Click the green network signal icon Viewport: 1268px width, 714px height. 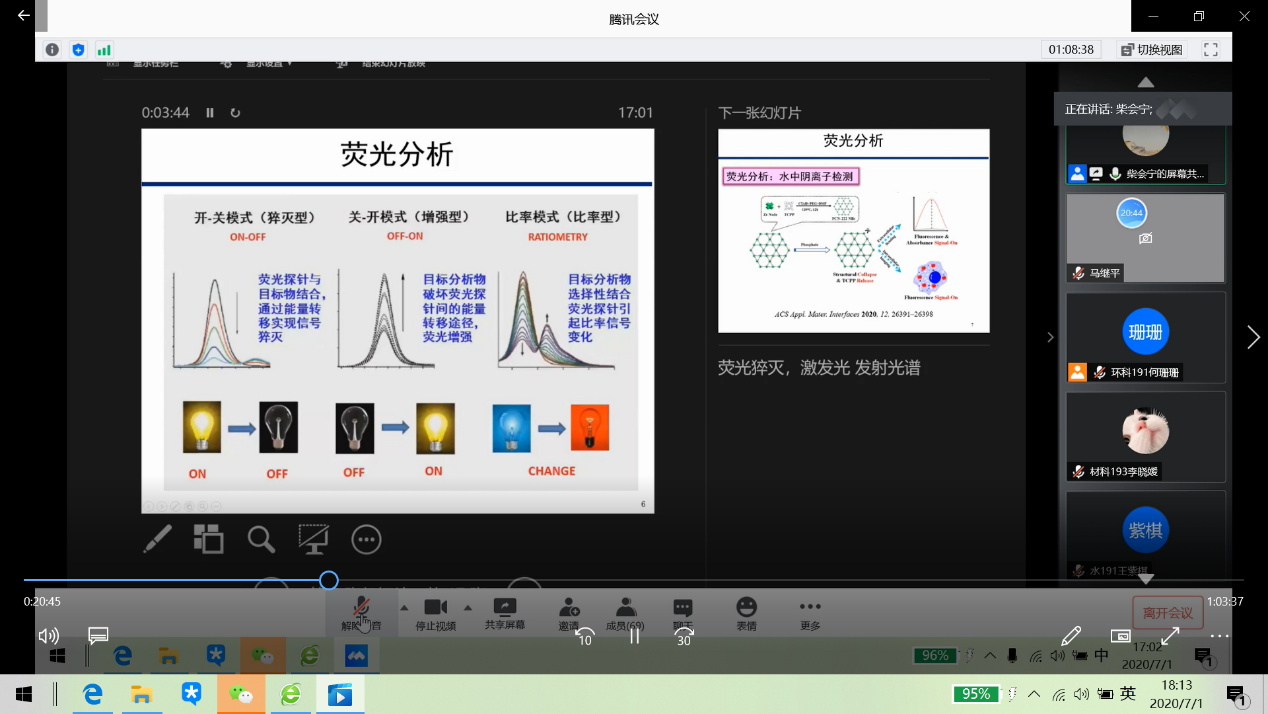(104, 49)
